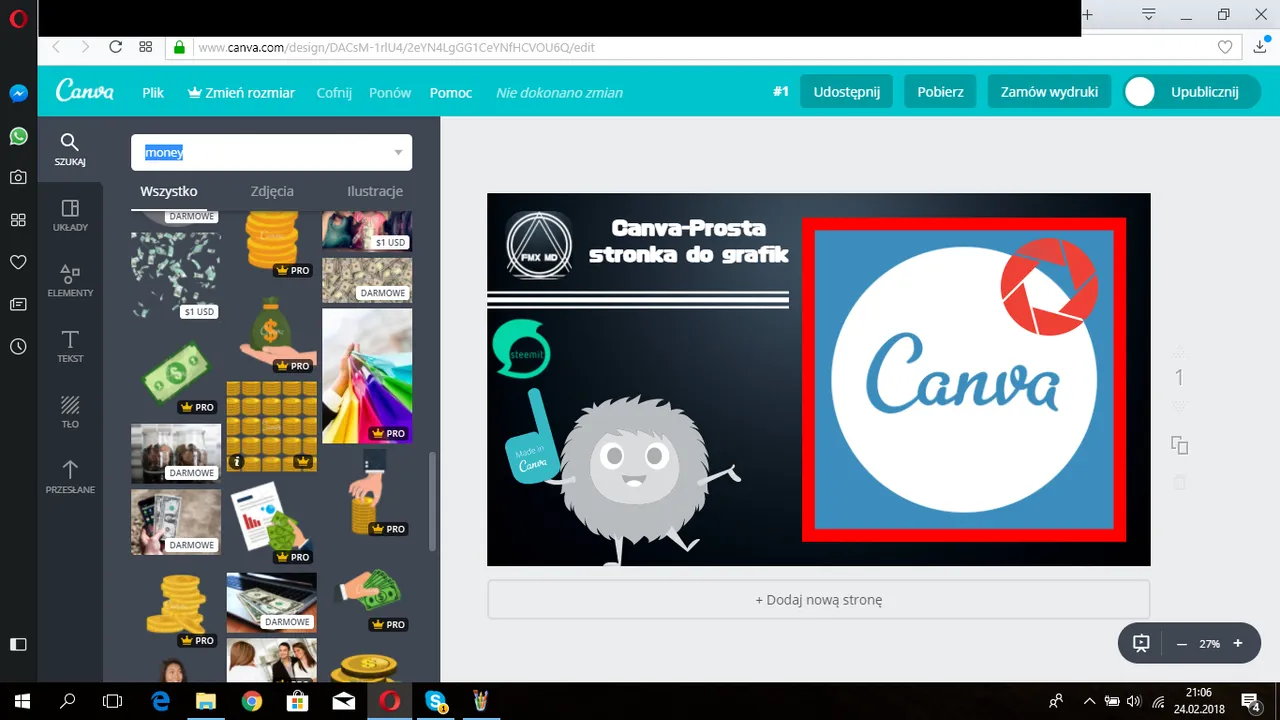Move page up arrow

click(x=1179, y=352)
